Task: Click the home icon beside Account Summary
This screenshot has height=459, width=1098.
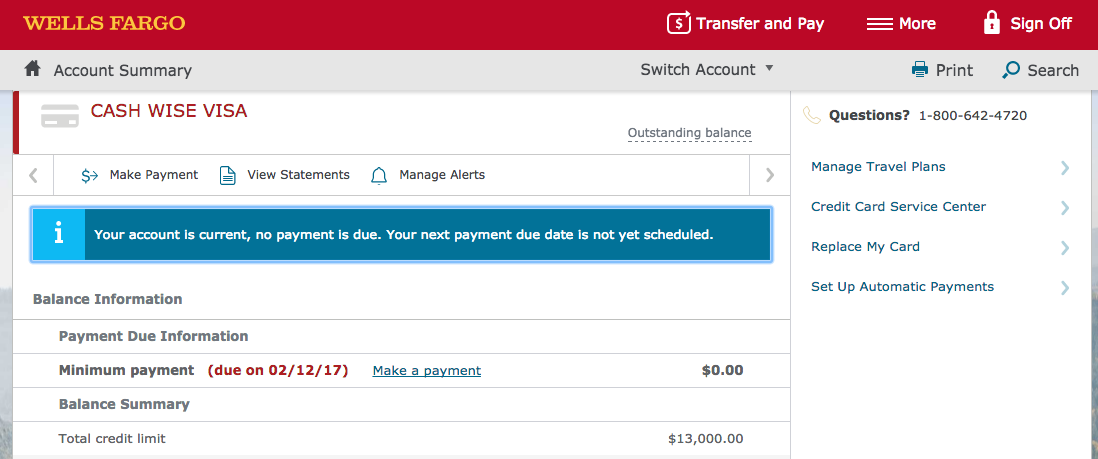Action: point(32,69)
